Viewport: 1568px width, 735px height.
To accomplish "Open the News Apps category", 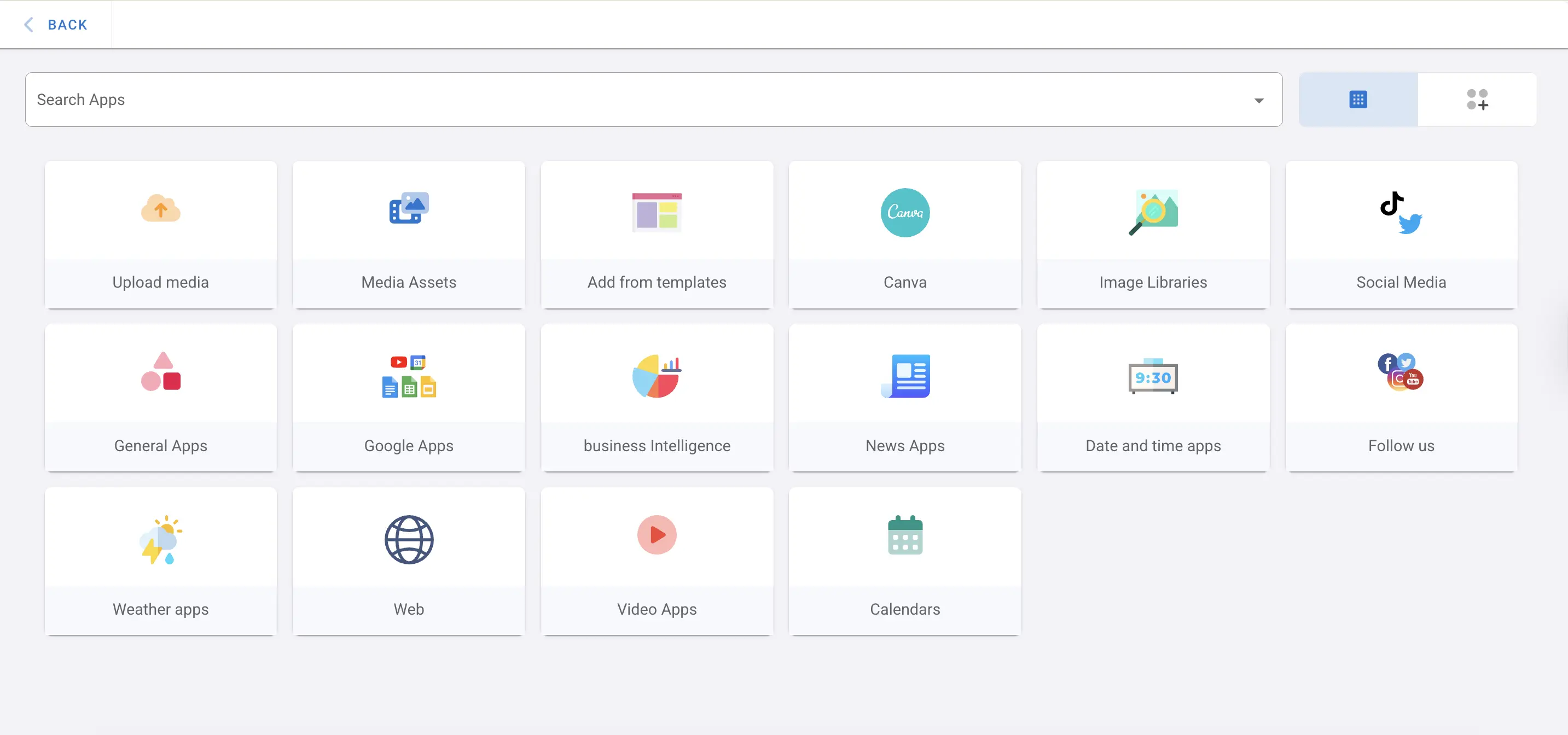I will 905,399.
